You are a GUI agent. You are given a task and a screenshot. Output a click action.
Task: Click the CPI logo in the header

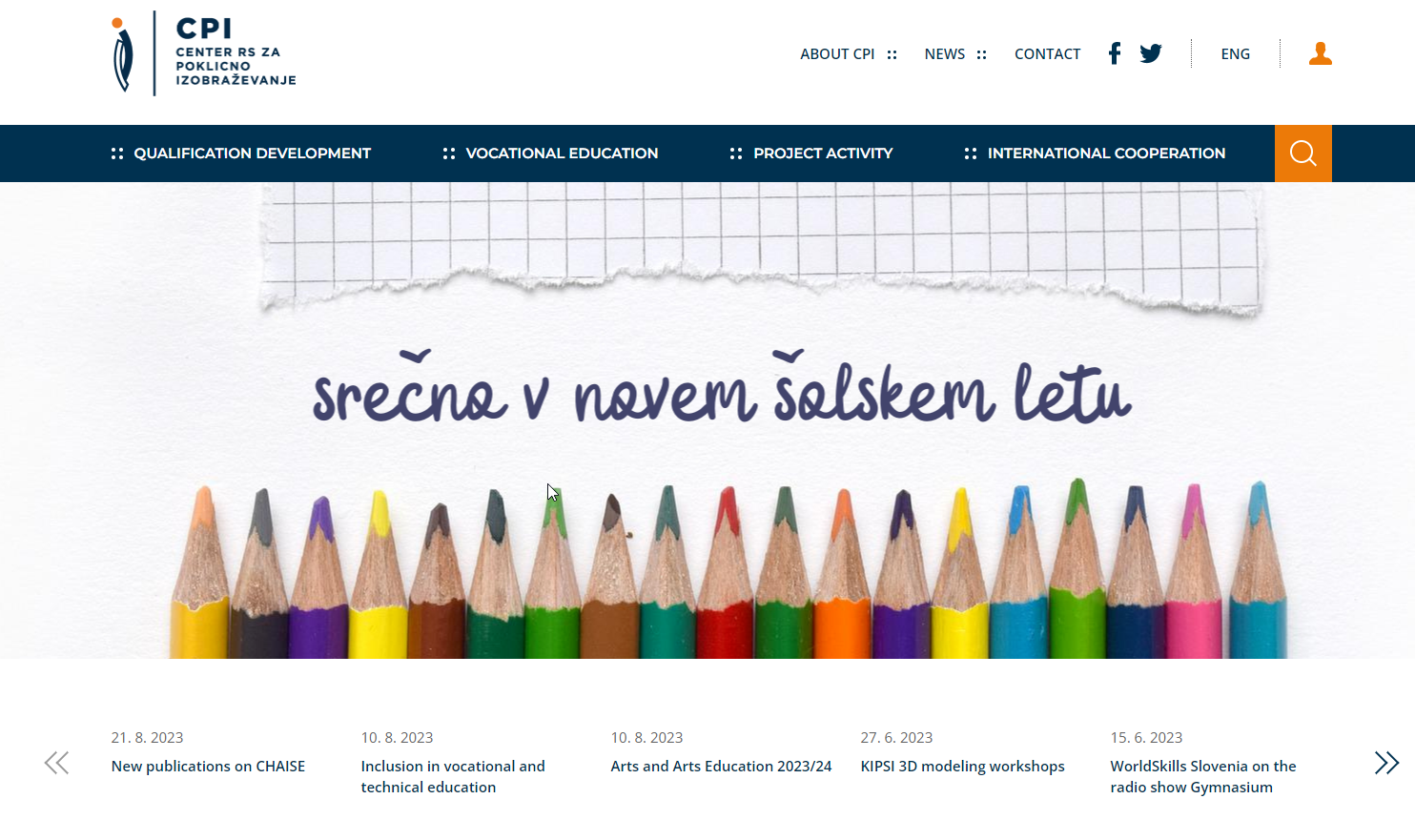pos(203,54)
